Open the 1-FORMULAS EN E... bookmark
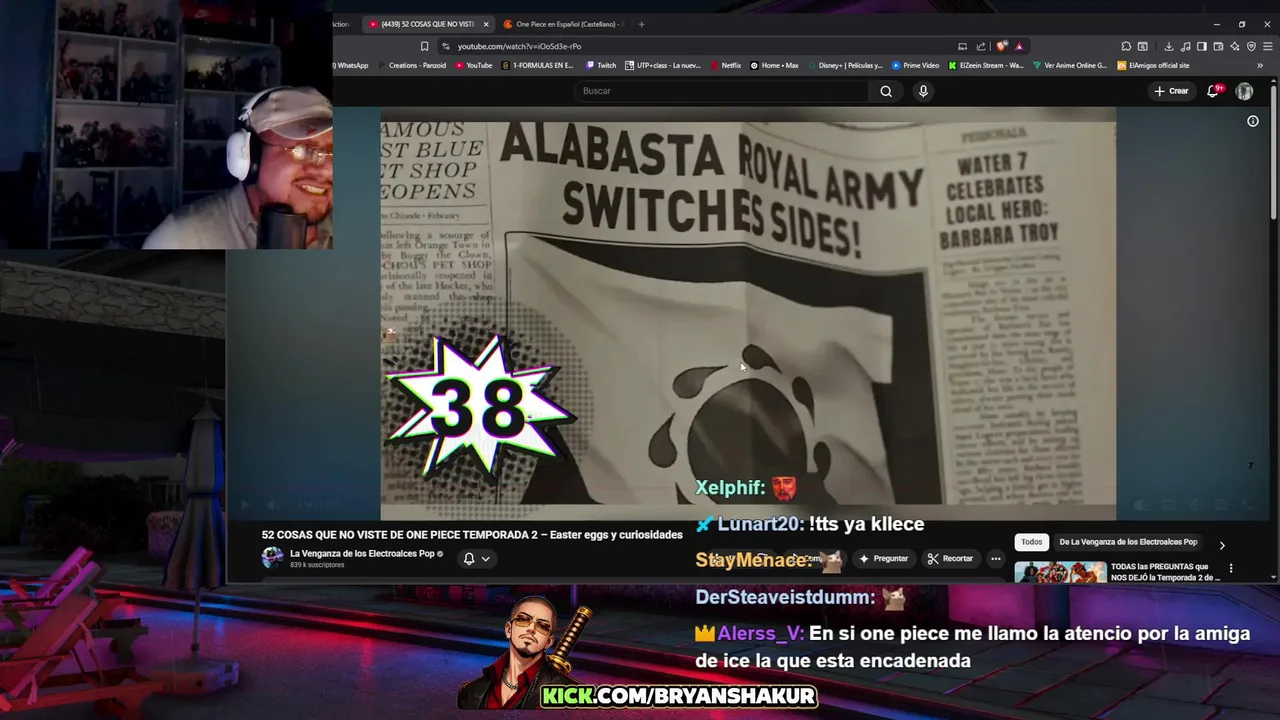Screen dimensions: 1280x720 pos(538,65)
